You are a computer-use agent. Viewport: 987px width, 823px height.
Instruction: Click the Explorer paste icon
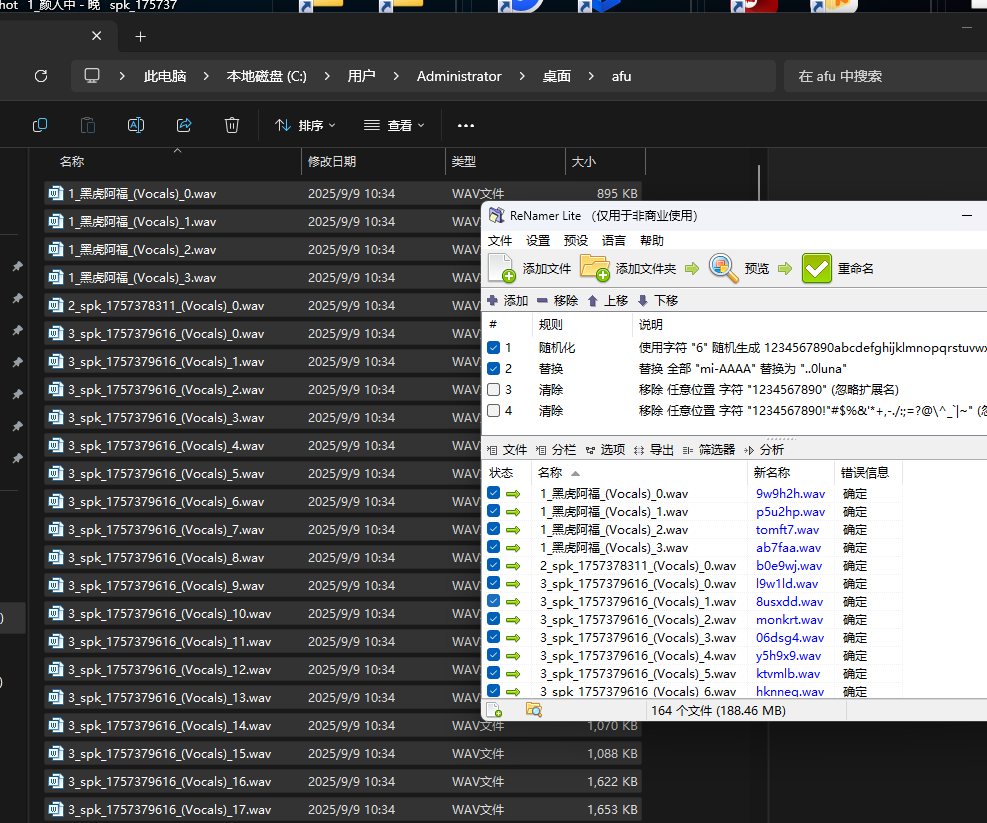point(87,125)
